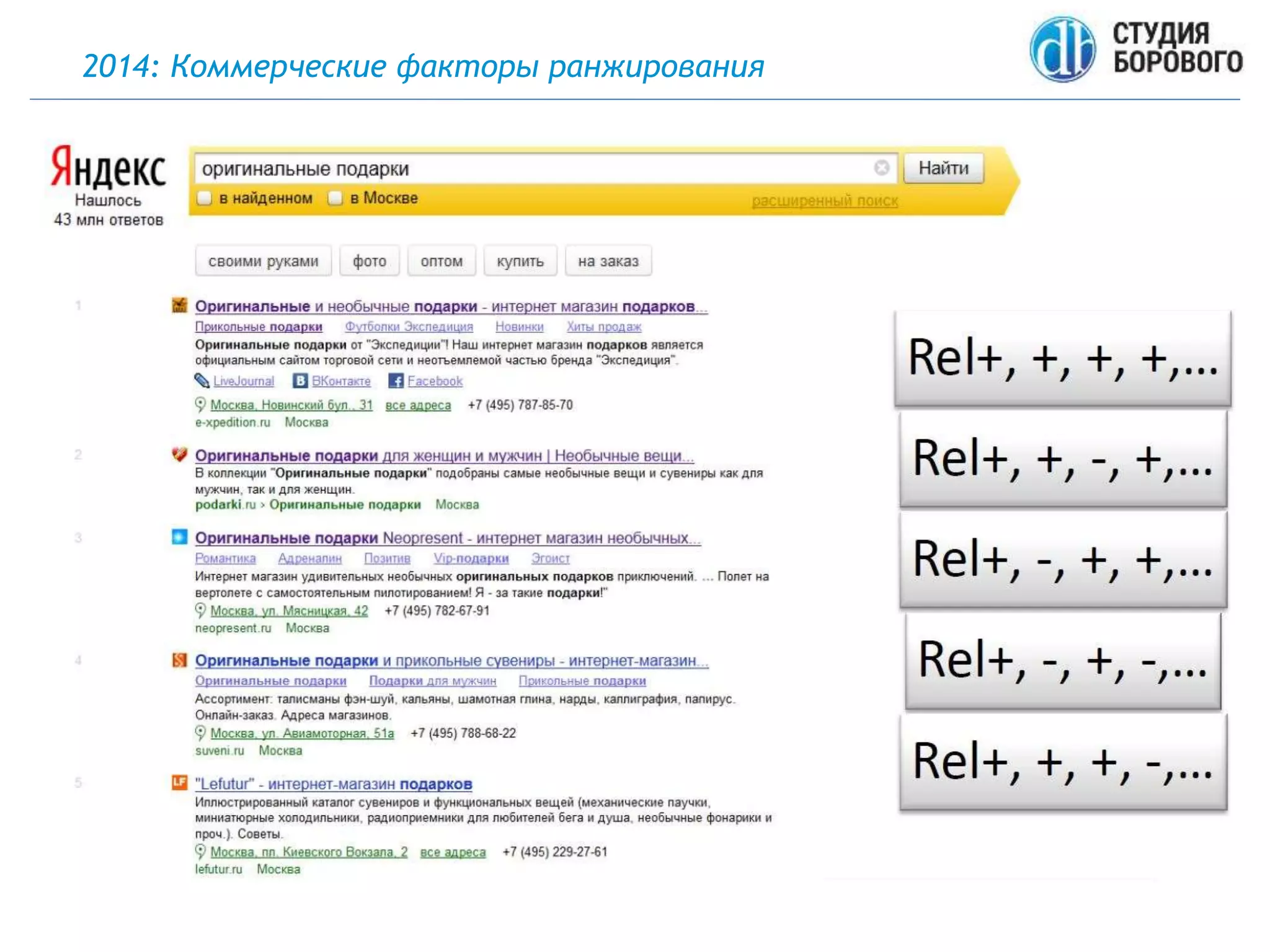Click the 'Rel+, +, +, -,...' box
1270x952 pixels.
[x=1063, y=762]
